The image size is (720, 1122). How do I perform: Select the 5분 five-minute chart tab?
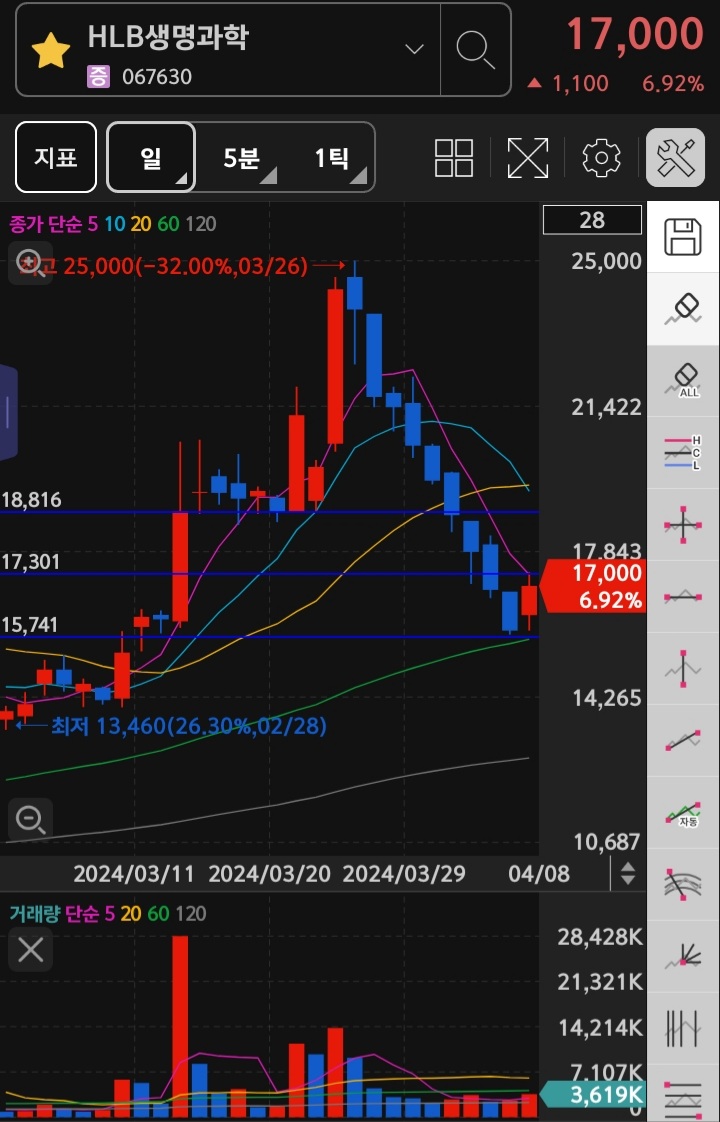240,157
